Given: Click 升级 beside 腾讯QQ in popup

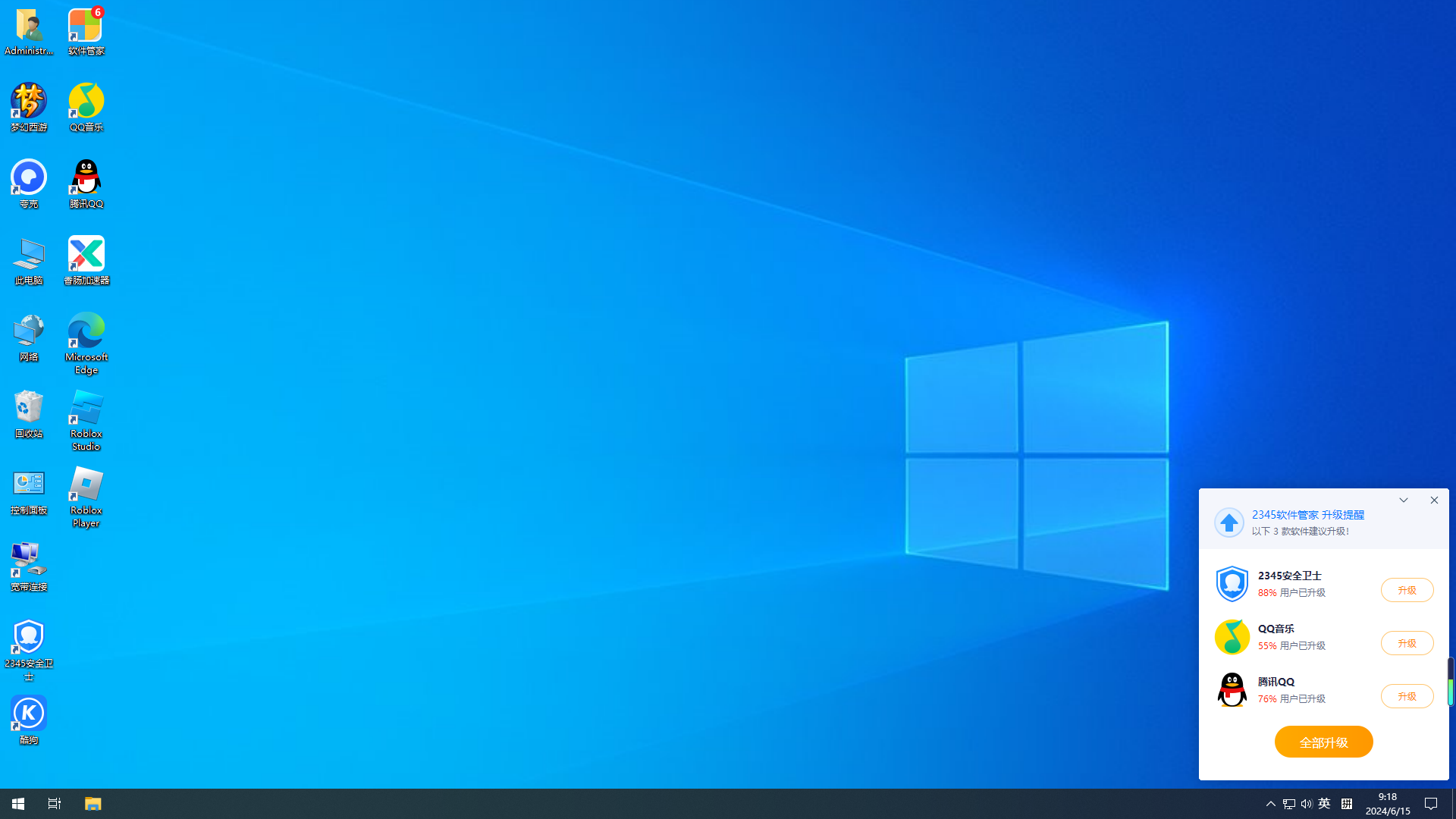Looking at the screenshot, I should 1407,696.
